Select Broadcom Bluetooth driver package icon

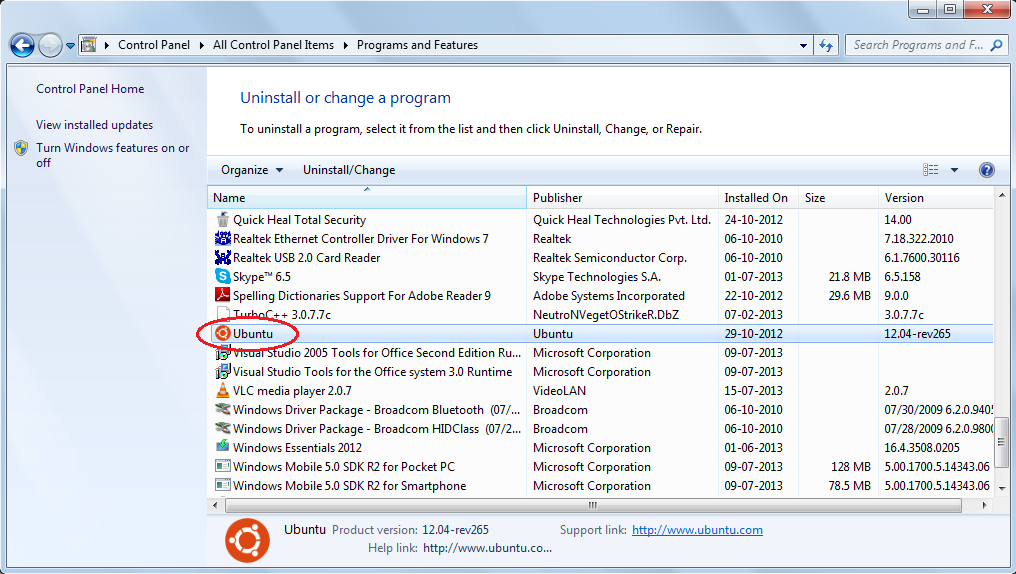(222, 409)
